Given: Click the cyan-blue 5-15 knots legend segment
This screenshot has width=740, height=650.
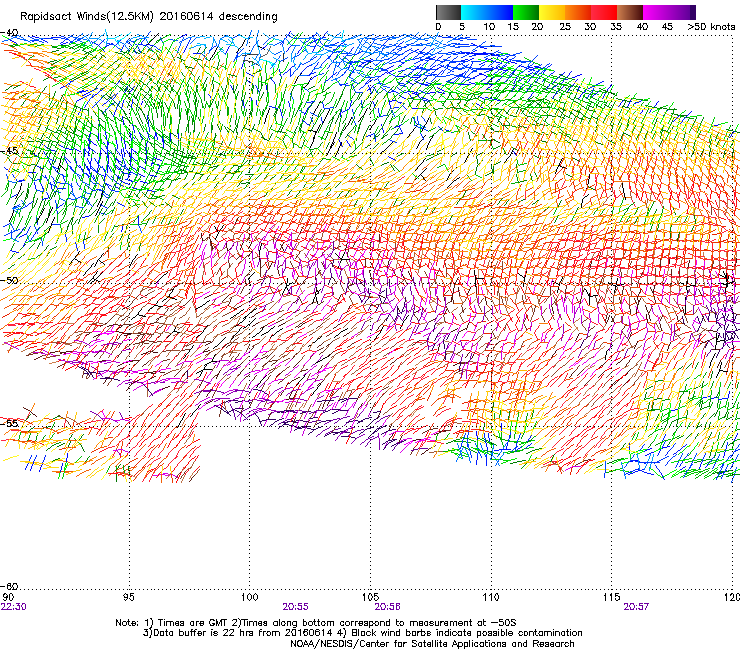Looking at the screenshot, I should (487, 12).
